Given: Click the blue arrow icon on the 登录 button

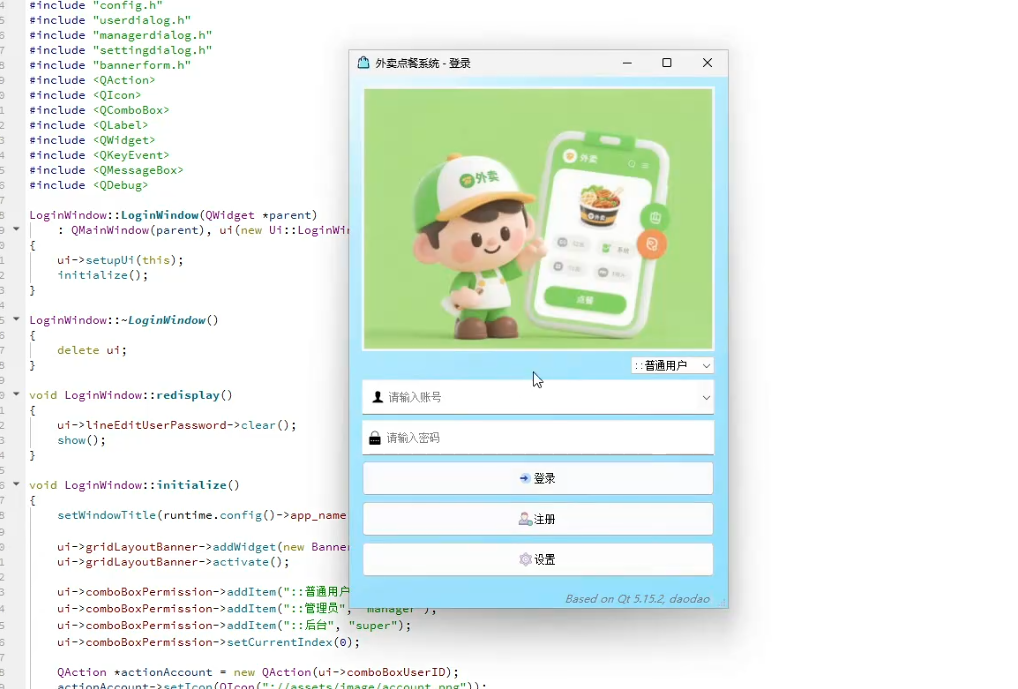Looking at the screenshot, I should (x=524, y=478).
